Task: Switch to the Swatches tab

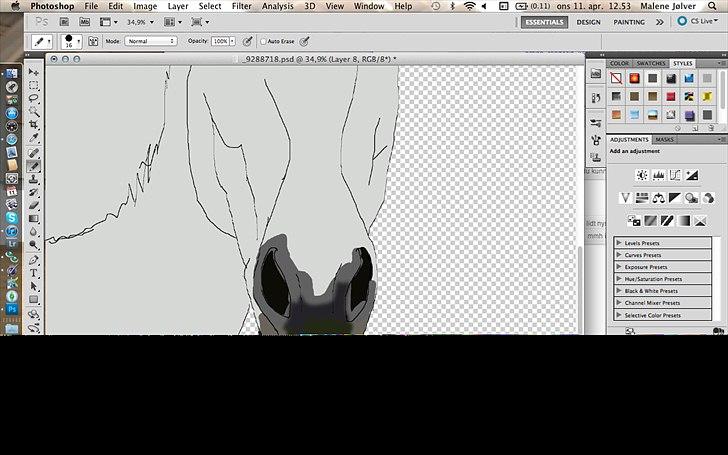Action: click(x=652, y=64)
